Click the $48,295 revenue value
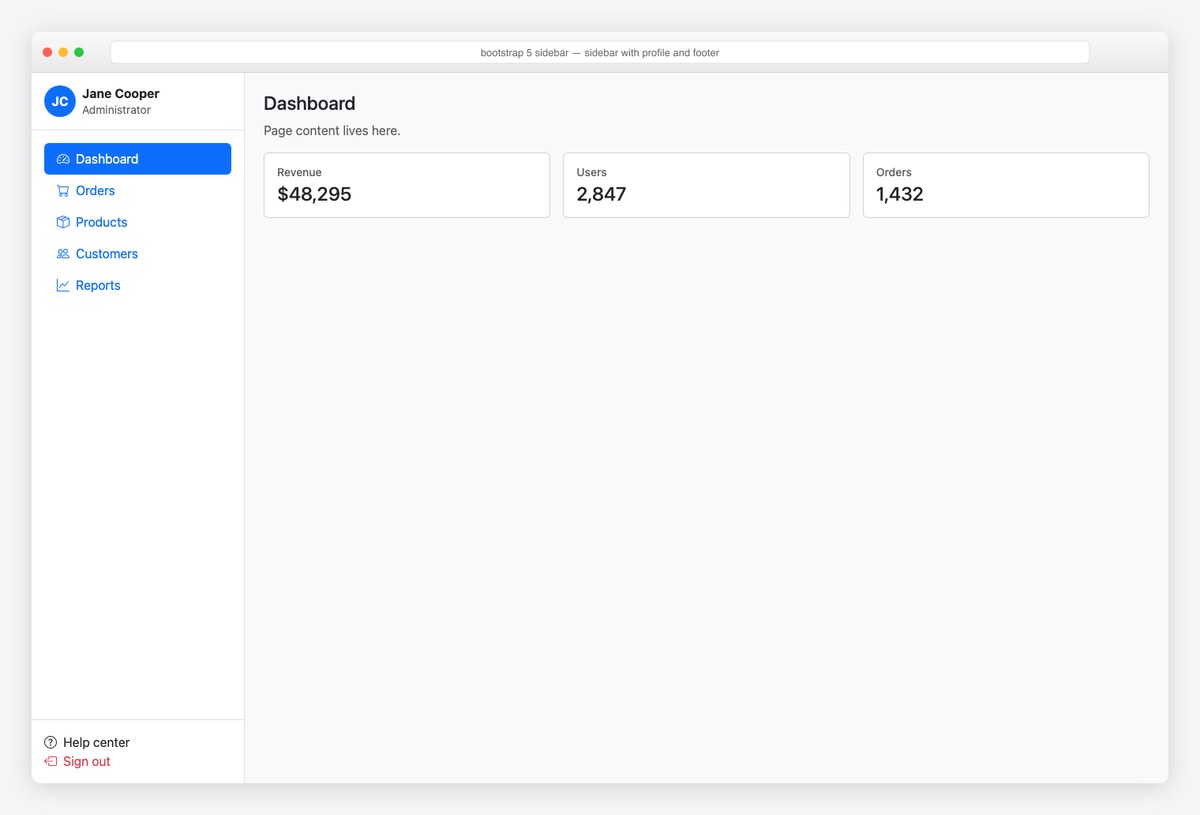 click(314, 194)
